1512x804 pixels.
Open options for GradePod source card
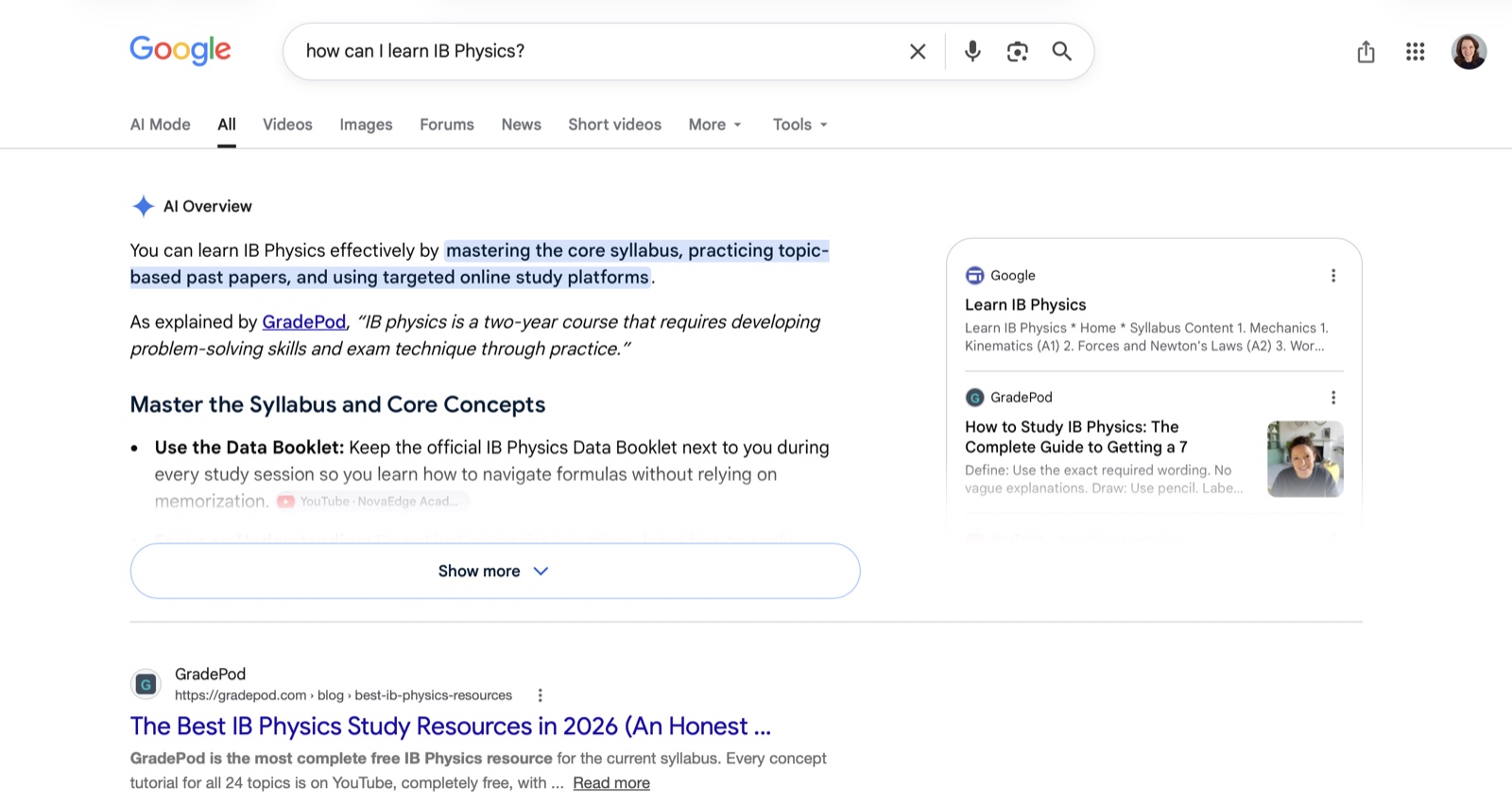[1333, 398]
